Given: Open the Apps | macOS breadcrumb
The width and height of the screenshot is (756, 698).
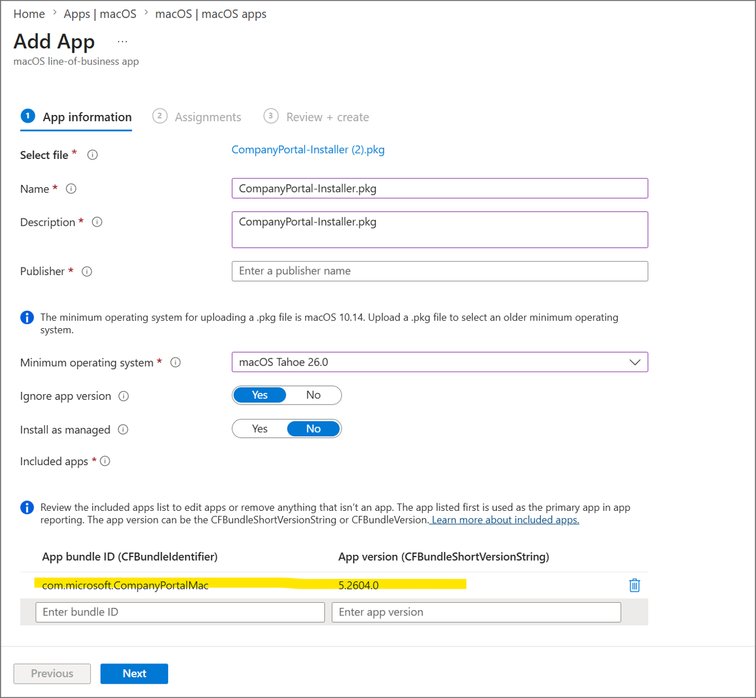Looking at the screenshot, I should coord(100,14).
